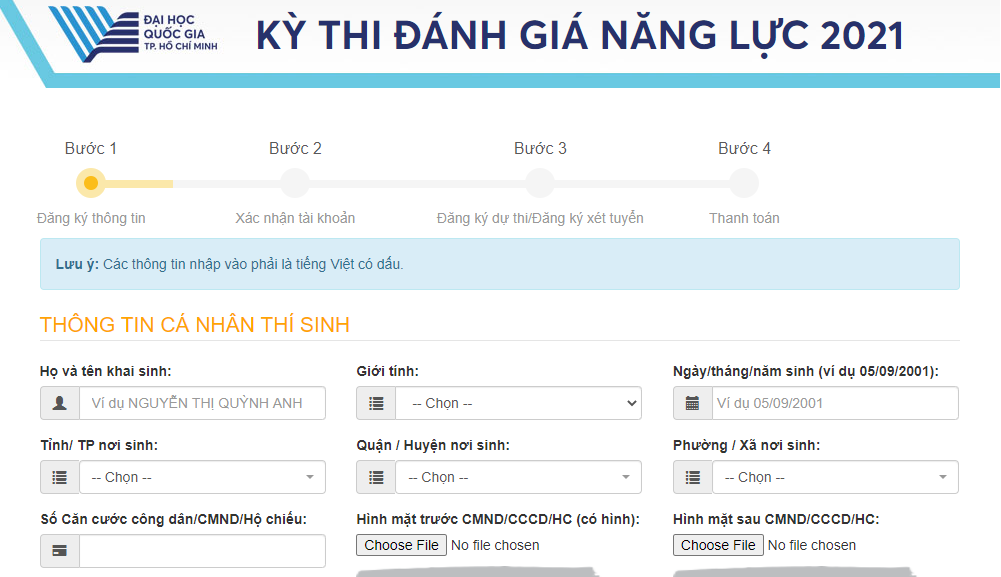
Task: Click the calendar icon next to birth date field
Action: tap(692, 403)
